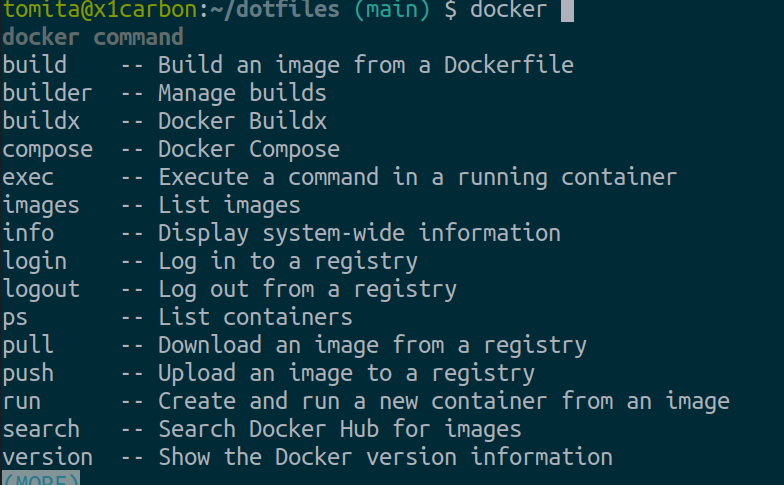Select the ps command suggestion
Screen dimensions: 784x485
point(15,318)
